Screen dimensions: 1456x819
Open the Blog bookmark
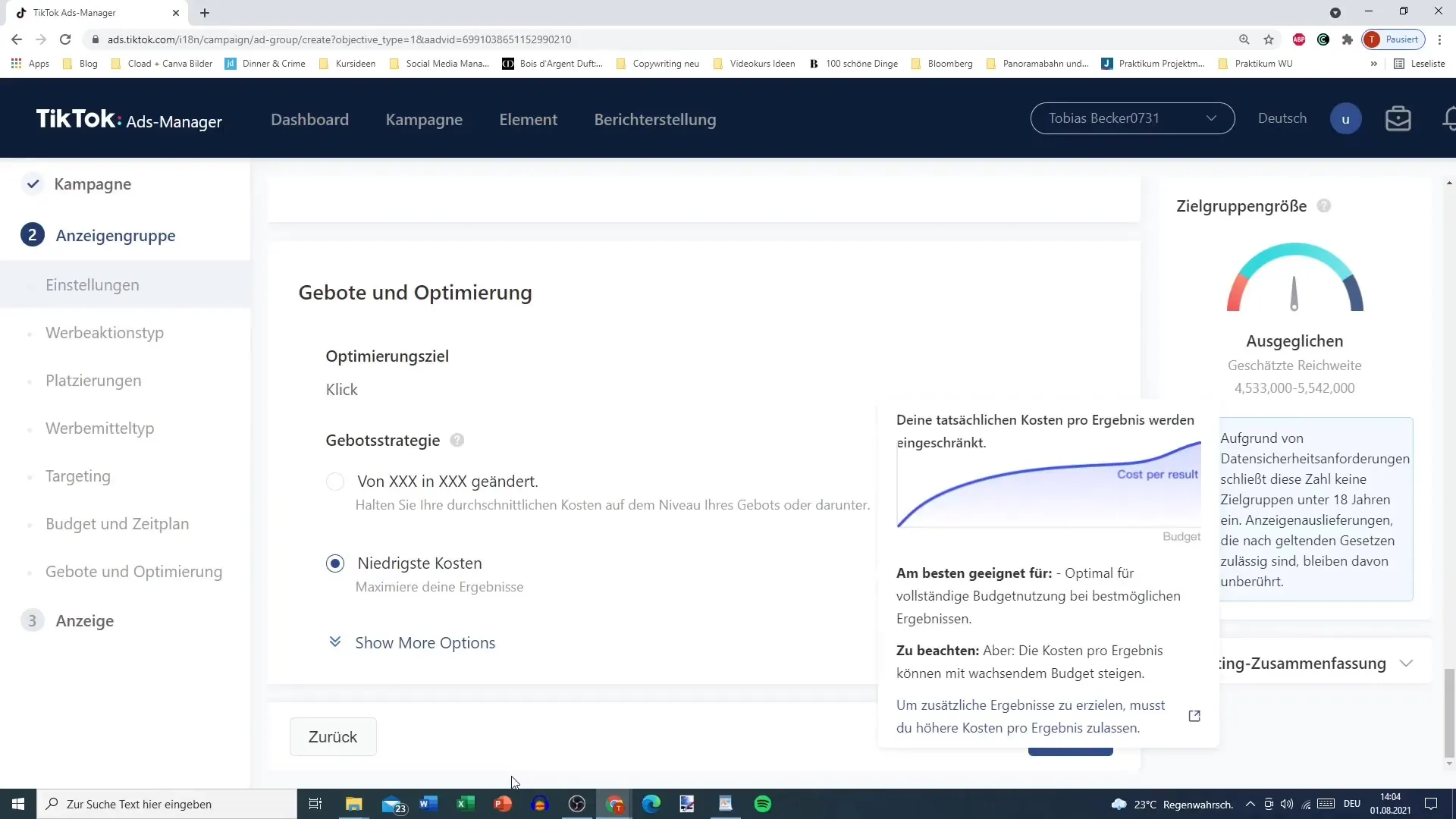(80, 64)
